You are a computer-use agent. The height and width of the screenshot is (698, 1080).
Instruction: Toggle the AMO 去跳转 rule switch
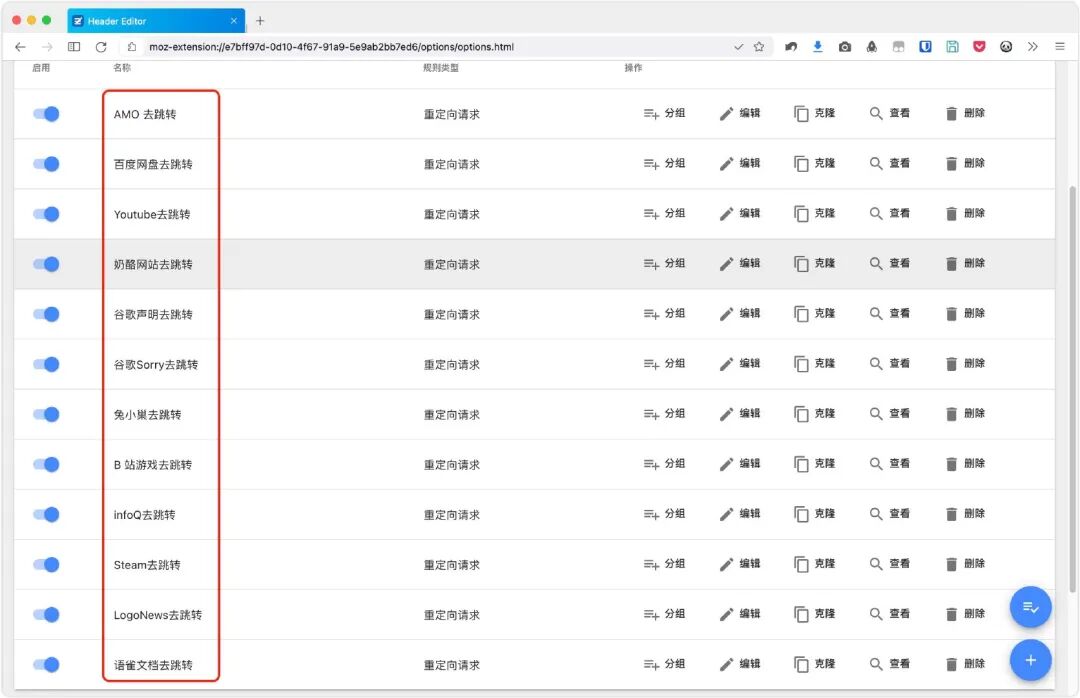tap(46, 114)
